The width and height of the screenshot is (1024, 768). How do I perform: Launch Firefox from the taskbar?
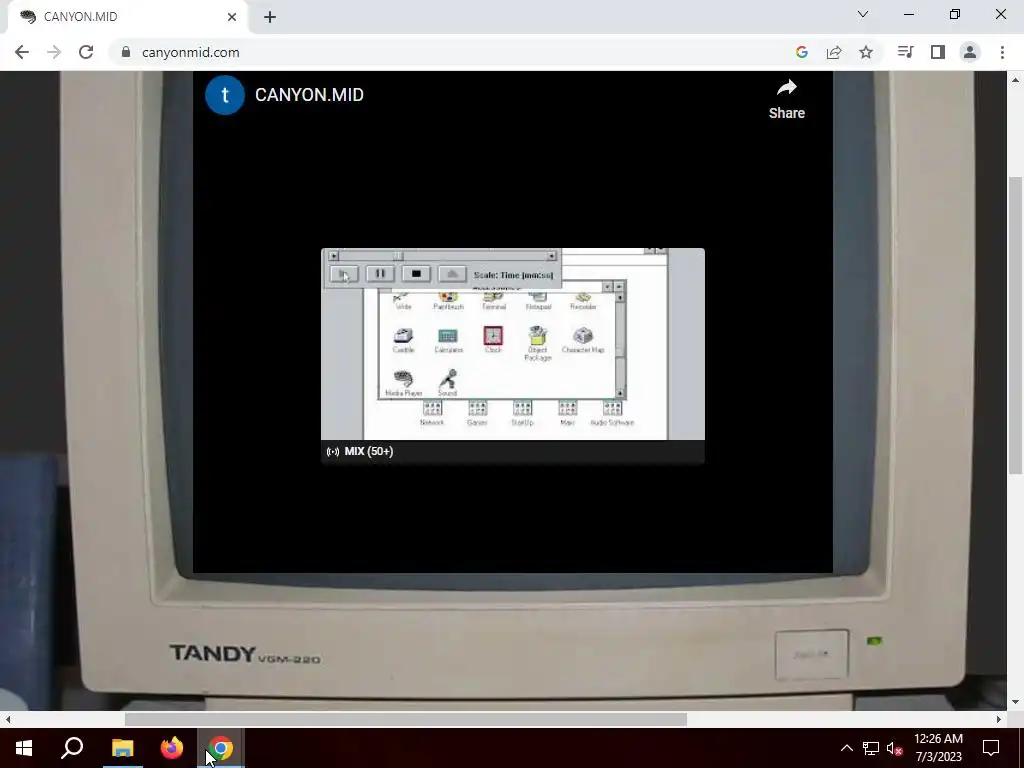point(172,748)
